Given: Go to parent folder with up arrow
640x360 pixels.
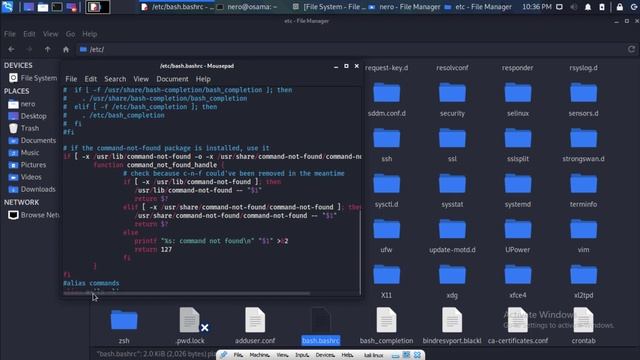Looking at the screenshot, I should click(48, 49).
